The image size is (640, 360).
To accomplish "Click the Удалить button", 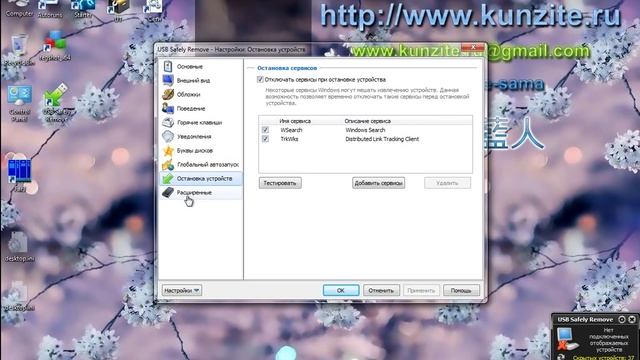I will click(x=447, y=183).
